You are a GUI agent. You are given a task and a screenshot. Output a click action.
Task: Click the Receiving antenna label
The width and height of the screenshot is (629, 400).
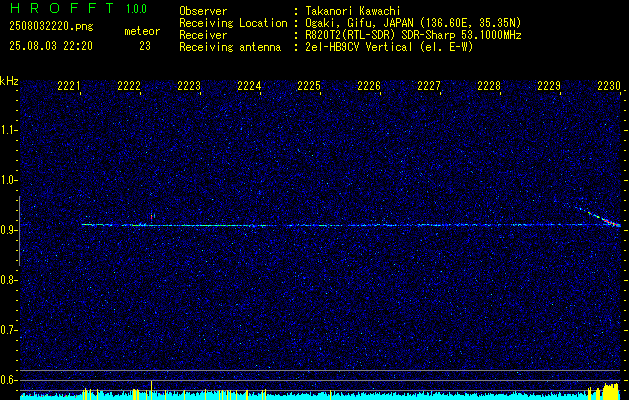(230, 48)
